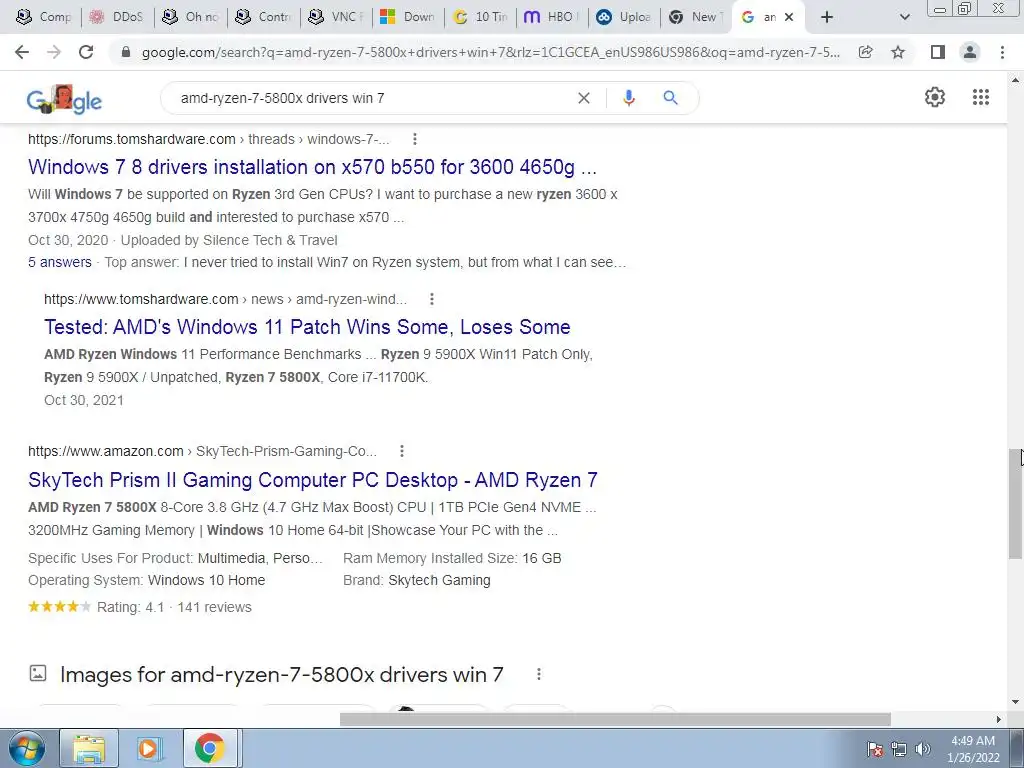Reload the current page
The image size is (1024, 768).
pyautogui.click(x=86, y=52)
